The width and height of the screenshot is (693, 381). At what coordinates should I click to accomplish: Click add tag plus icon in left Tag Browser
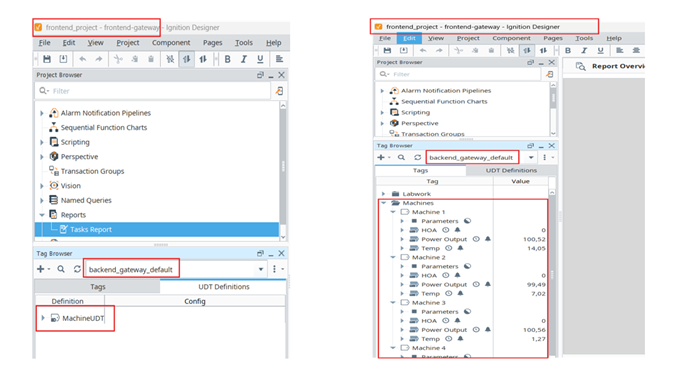[x=41, y=269]
